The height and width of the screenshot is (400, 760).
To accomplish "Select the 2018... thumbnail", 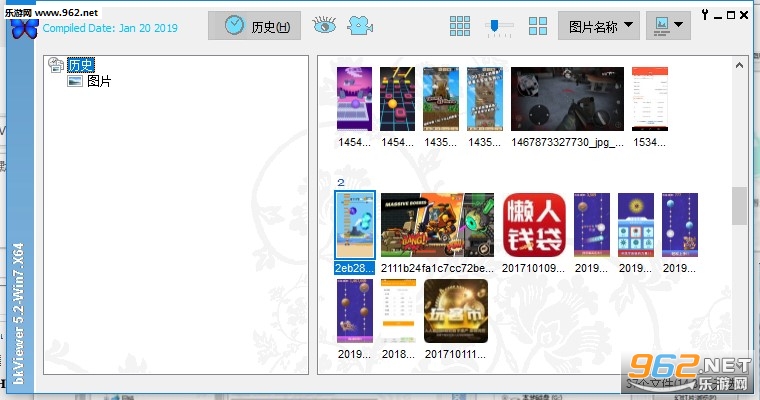I will coord(398,311).
